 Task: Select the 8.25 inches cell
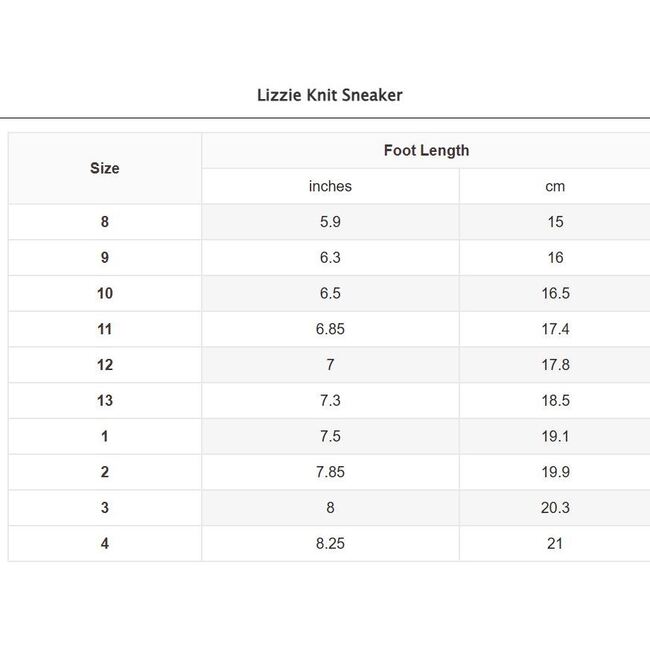330,544
